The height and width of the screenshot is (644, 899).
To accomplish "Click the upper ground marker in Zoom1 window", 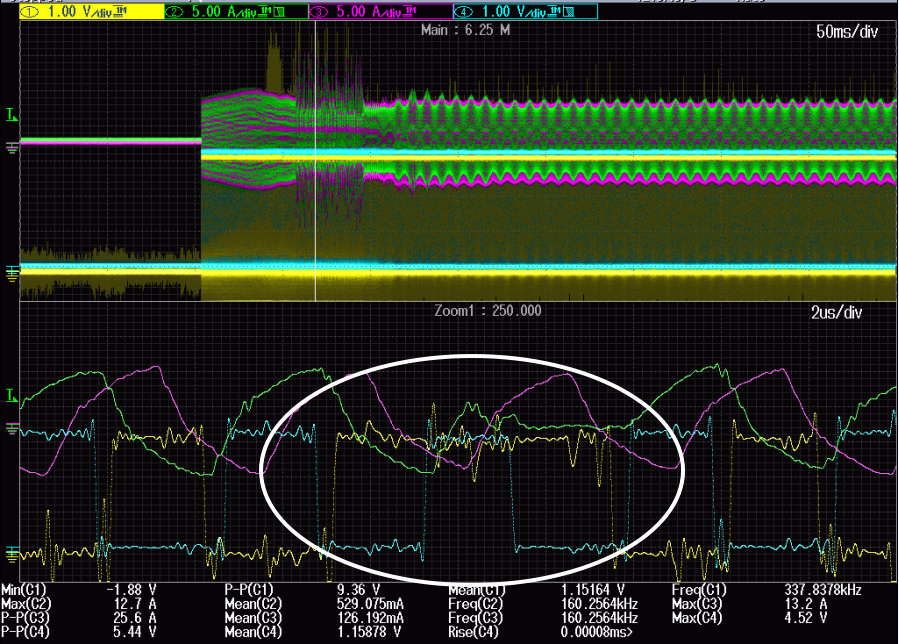I will [12, 429].
